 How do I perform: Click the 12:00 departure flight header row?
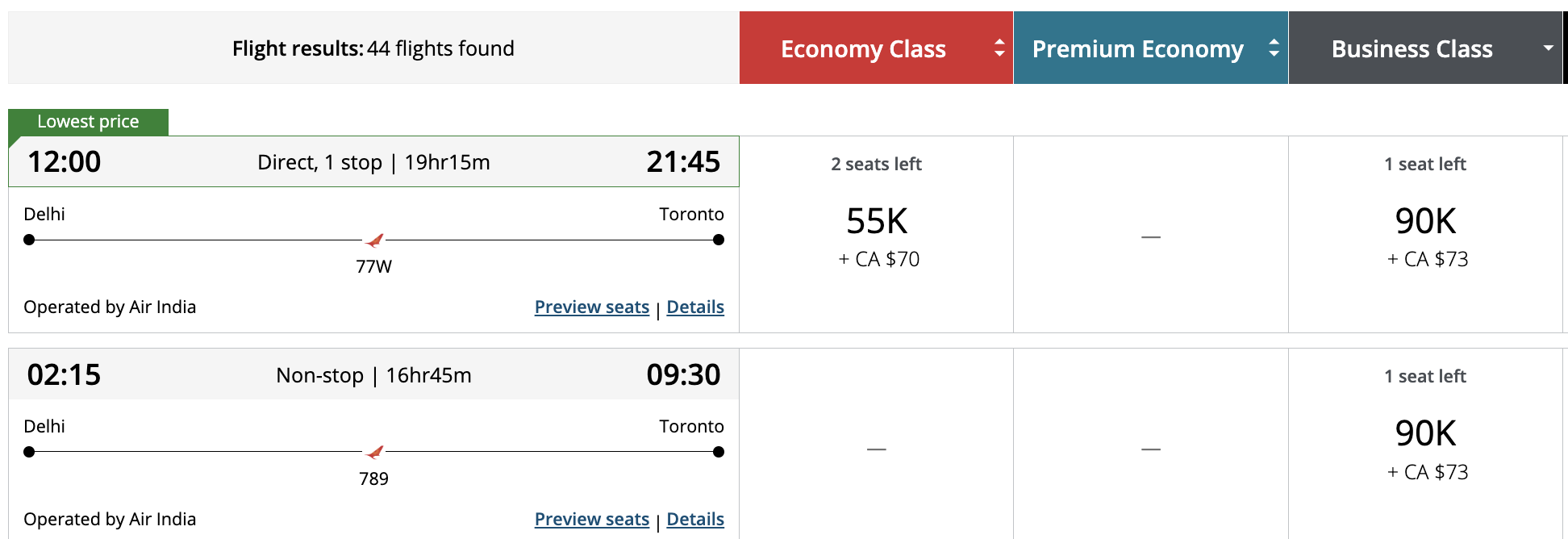pos(373,162)
